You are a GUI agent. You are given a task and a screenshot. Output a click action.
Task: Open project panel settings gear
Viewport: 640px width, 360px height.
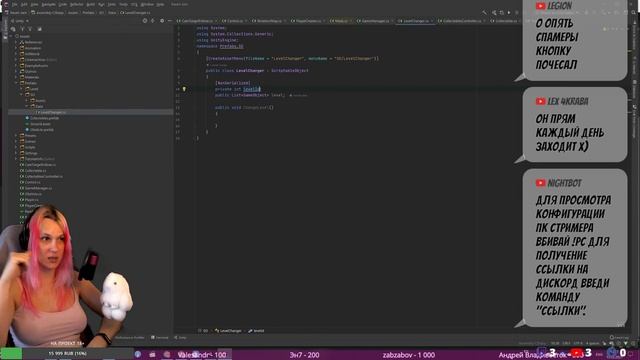(x=162, y=21)
